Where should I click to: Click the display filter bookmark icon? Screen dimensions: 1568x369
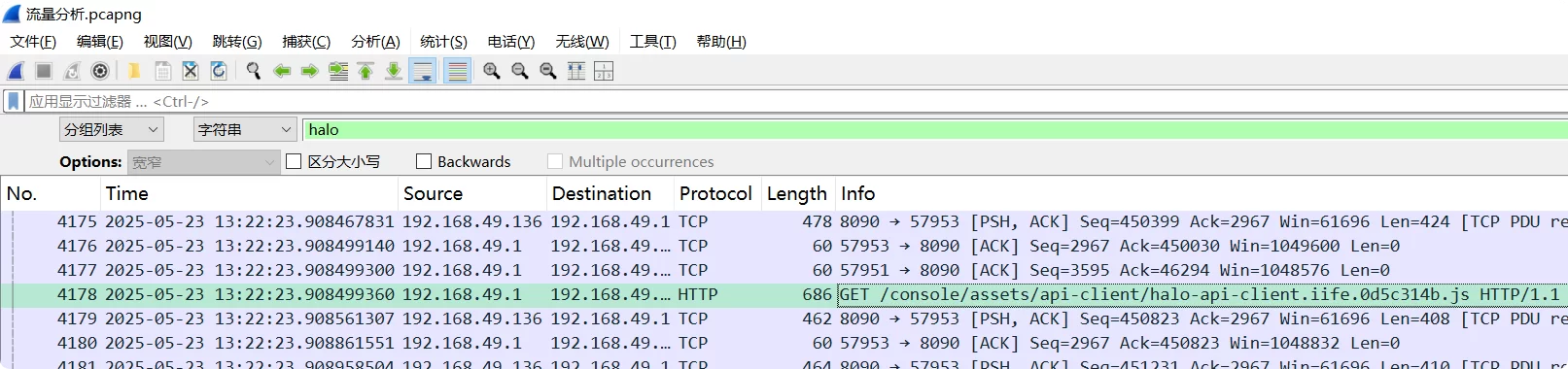point(13,101)
